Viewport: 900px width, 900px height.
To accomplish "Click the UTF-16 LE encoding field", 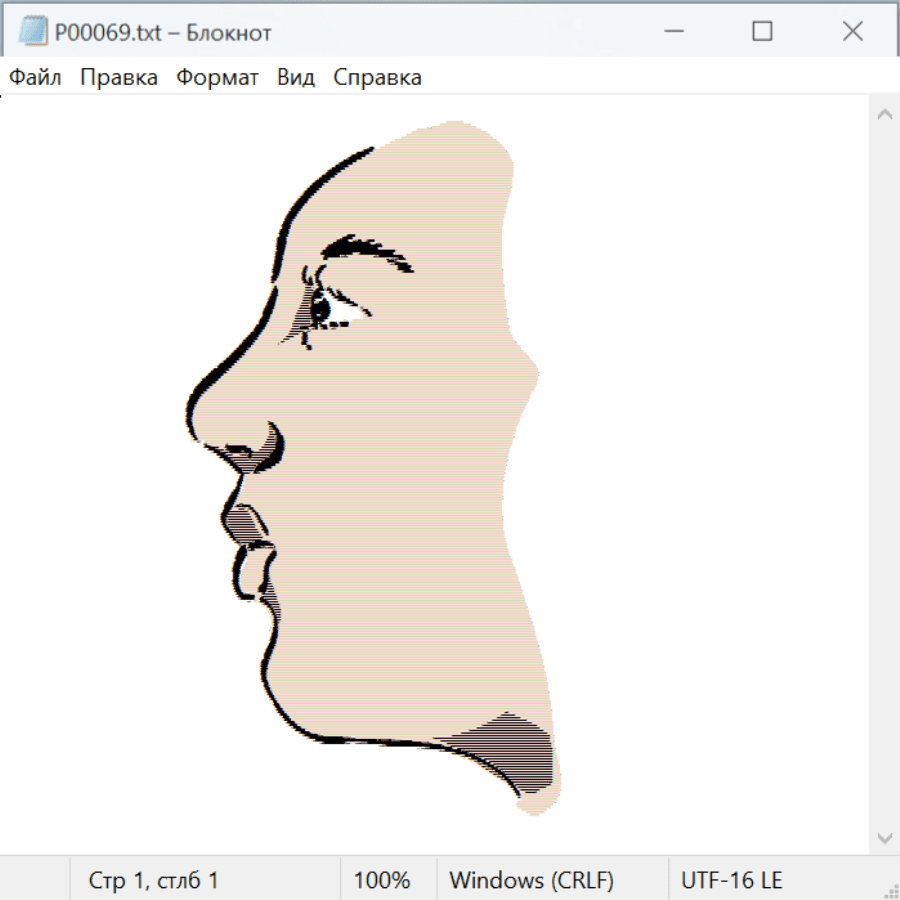I will point(731,880).
